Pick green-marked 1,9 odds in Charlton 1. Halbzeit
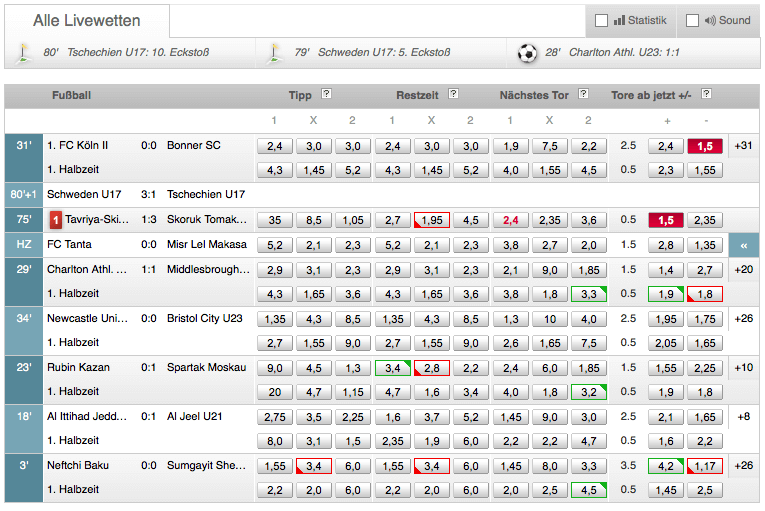The height and width of the screenshot is (511, 765). pos(665,294)
